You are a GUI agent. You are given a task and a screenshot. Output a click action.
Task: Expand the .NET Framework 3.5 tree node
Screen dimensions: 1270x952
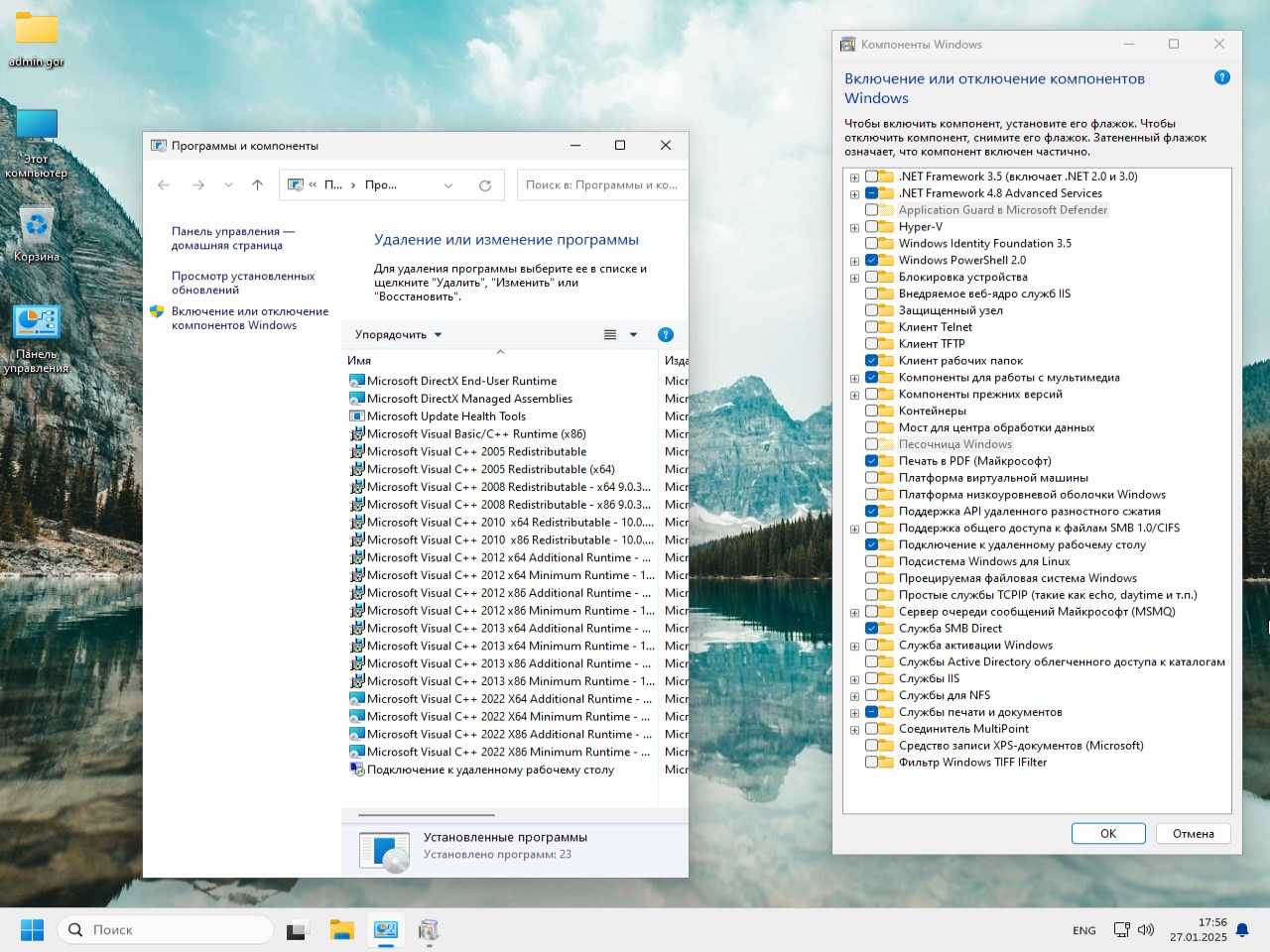[x=854, y=178]
